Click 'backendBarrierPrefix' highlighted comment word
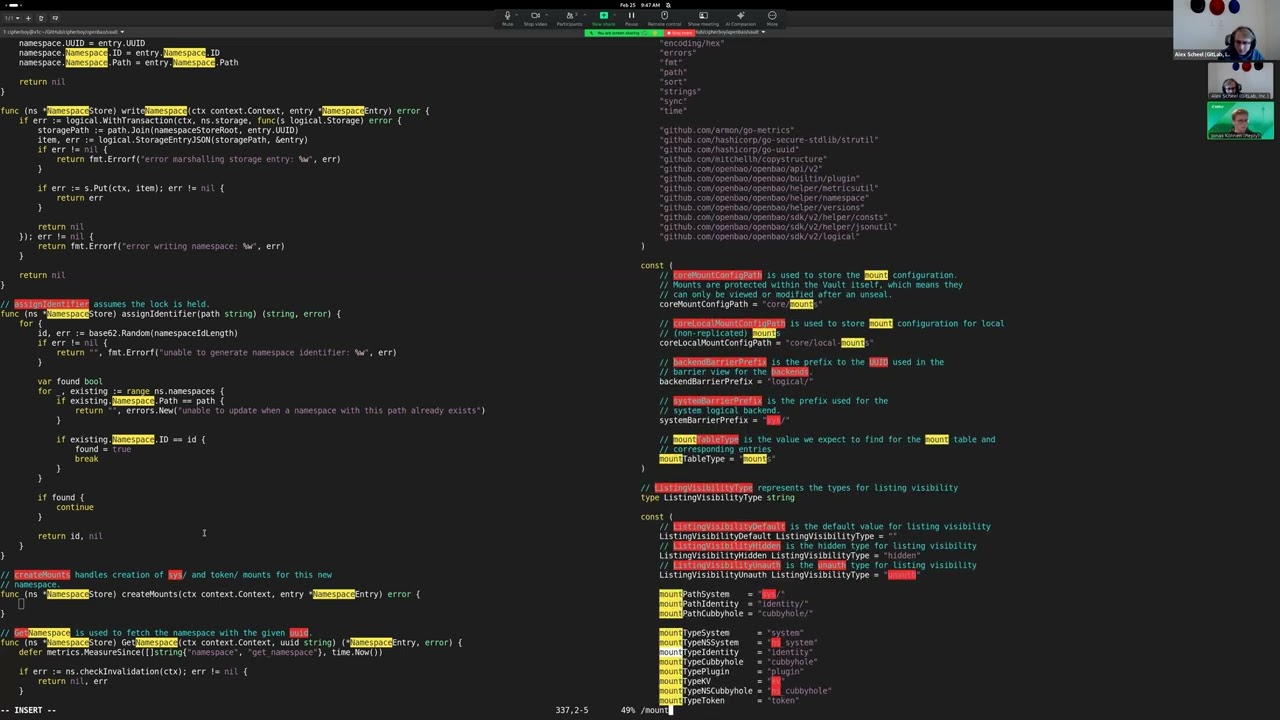The height and width of the screenshot is (720, 1280). [720, 362]
